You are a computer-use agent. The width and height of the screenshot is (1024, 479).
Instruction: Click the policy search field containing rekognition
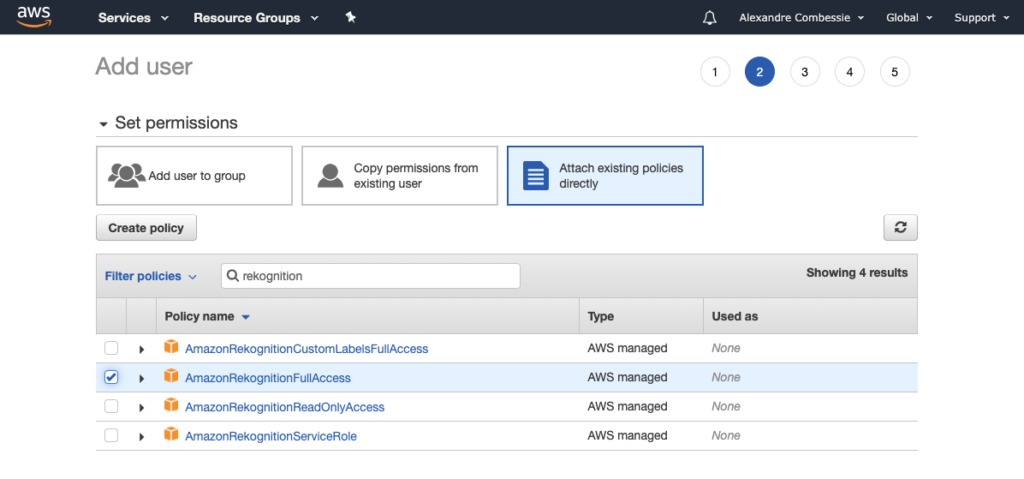point(370,276)
